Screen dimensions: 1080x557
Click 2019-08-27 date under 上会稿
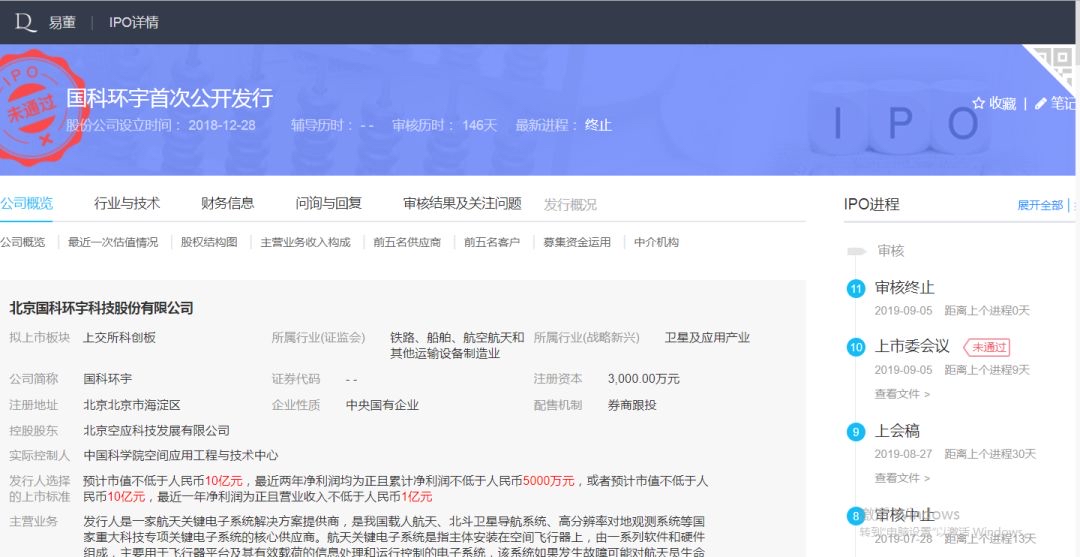[903, 454]
